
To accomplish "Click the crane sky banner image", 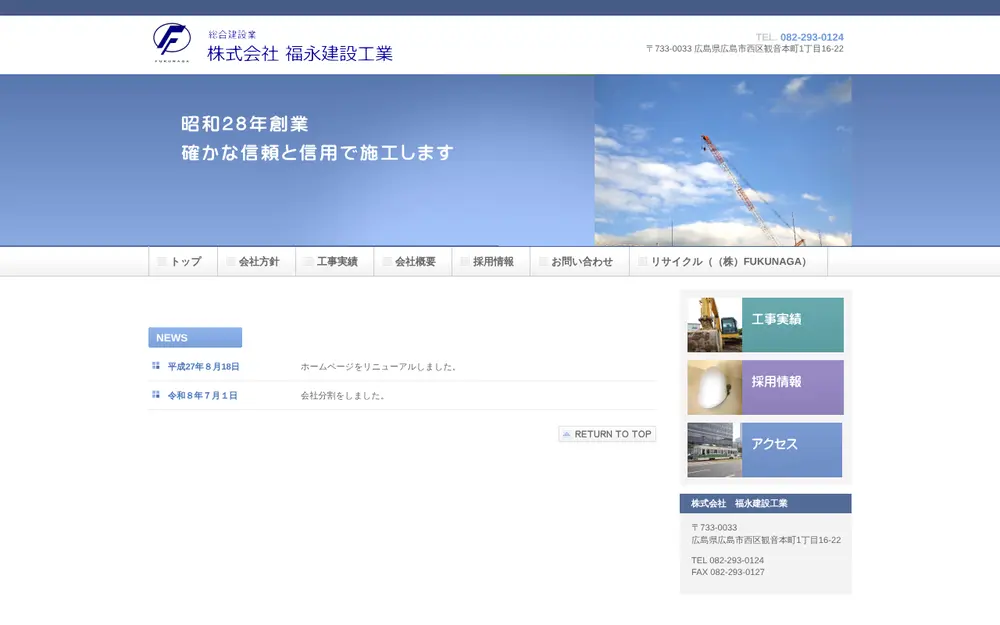I will coord(723,160).
